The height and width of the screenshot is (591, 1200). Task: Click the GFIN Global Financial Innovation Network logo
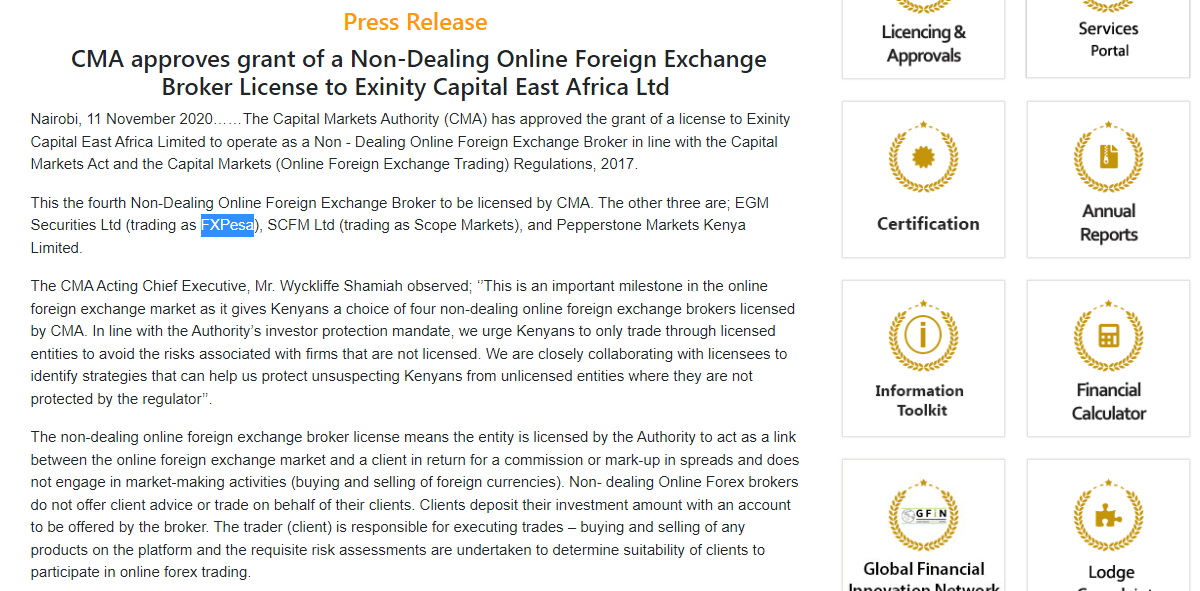point(923,515)
